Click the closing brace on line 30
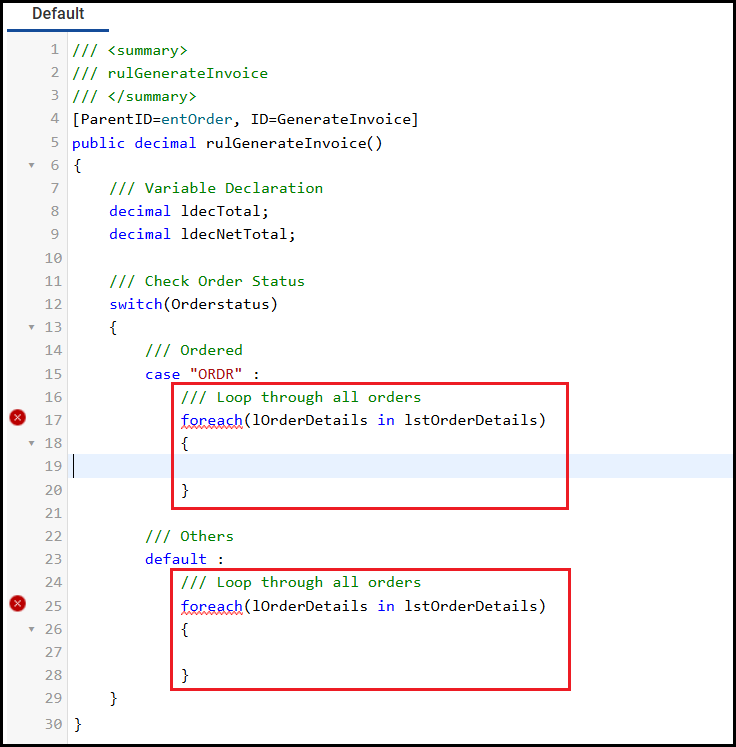736x747 pixels. coord(78,725)
